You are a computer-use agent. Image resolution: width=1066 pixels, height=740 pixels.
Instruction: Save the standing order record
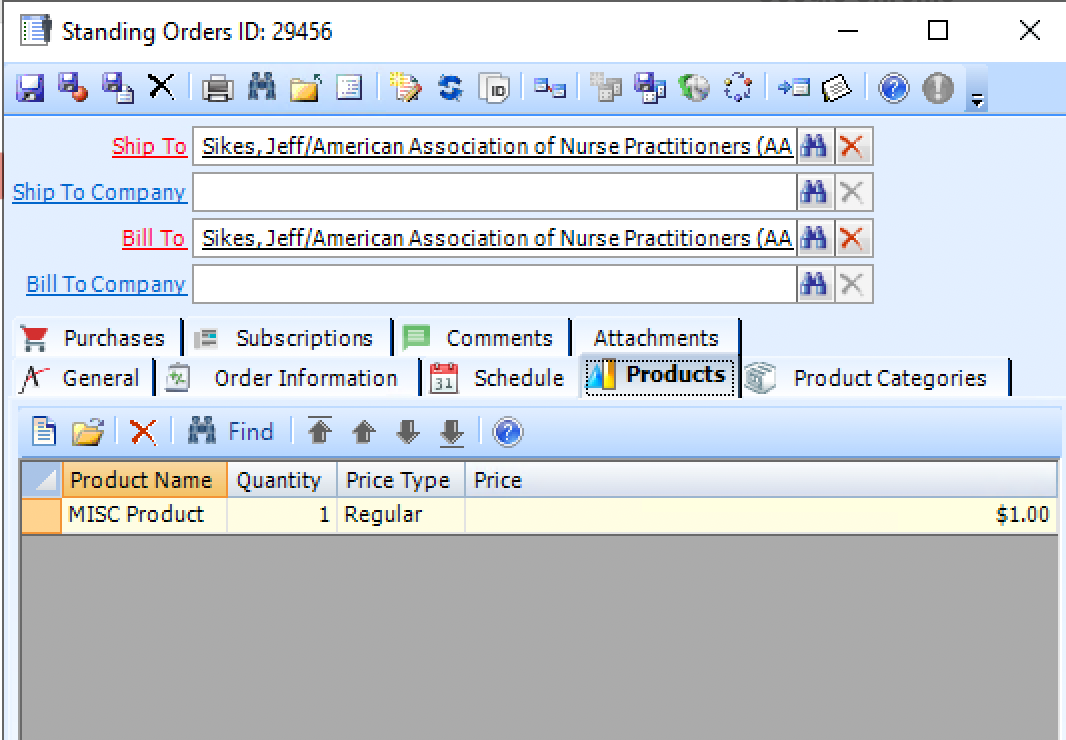pyautogui.click(x=30, y=88)
